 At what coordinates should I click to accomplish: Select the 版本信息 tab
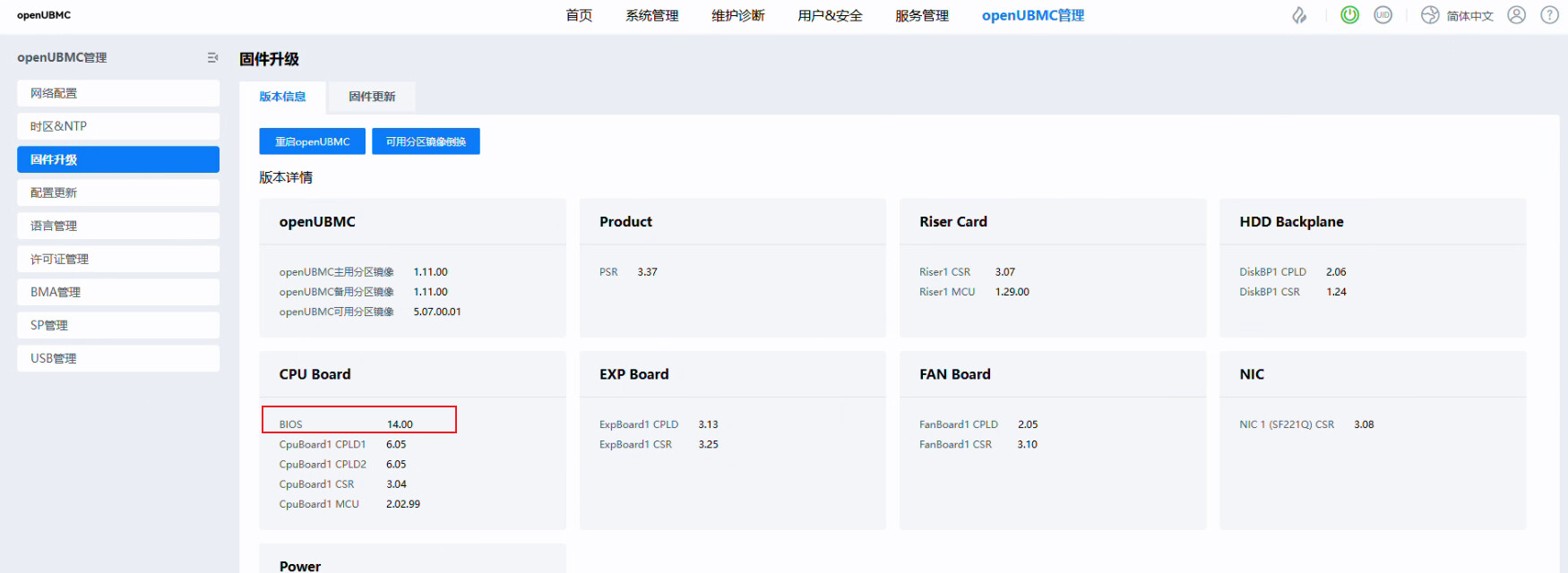coord(282,97)
